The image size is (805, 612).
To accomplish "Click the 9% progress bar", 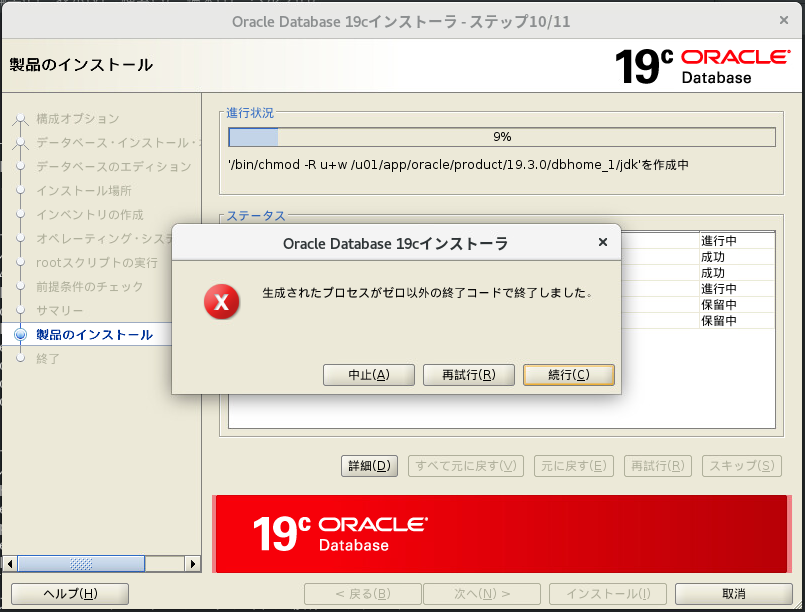I will coord(500,136).
